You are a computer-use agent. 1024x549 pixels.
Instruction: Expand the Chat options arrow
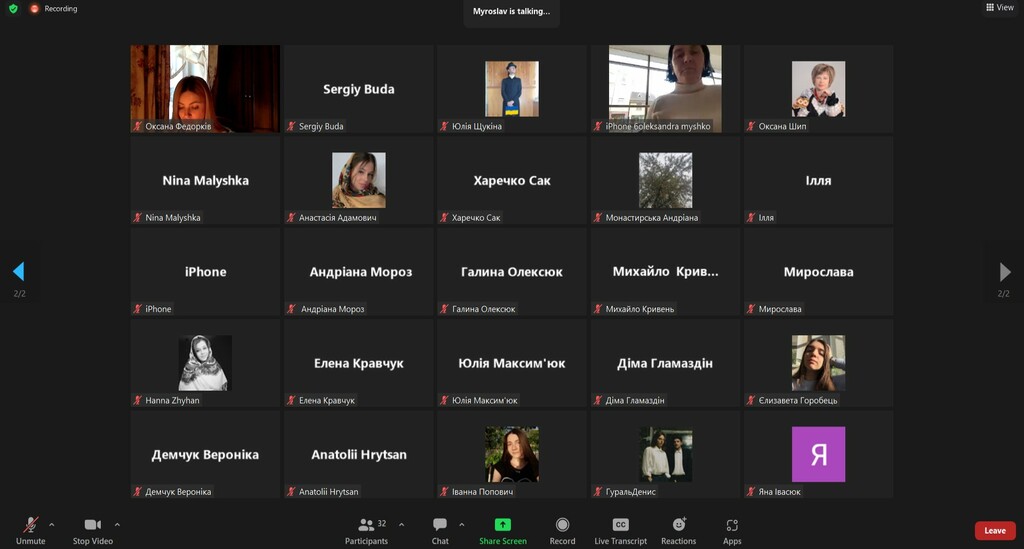coord(462,524)
